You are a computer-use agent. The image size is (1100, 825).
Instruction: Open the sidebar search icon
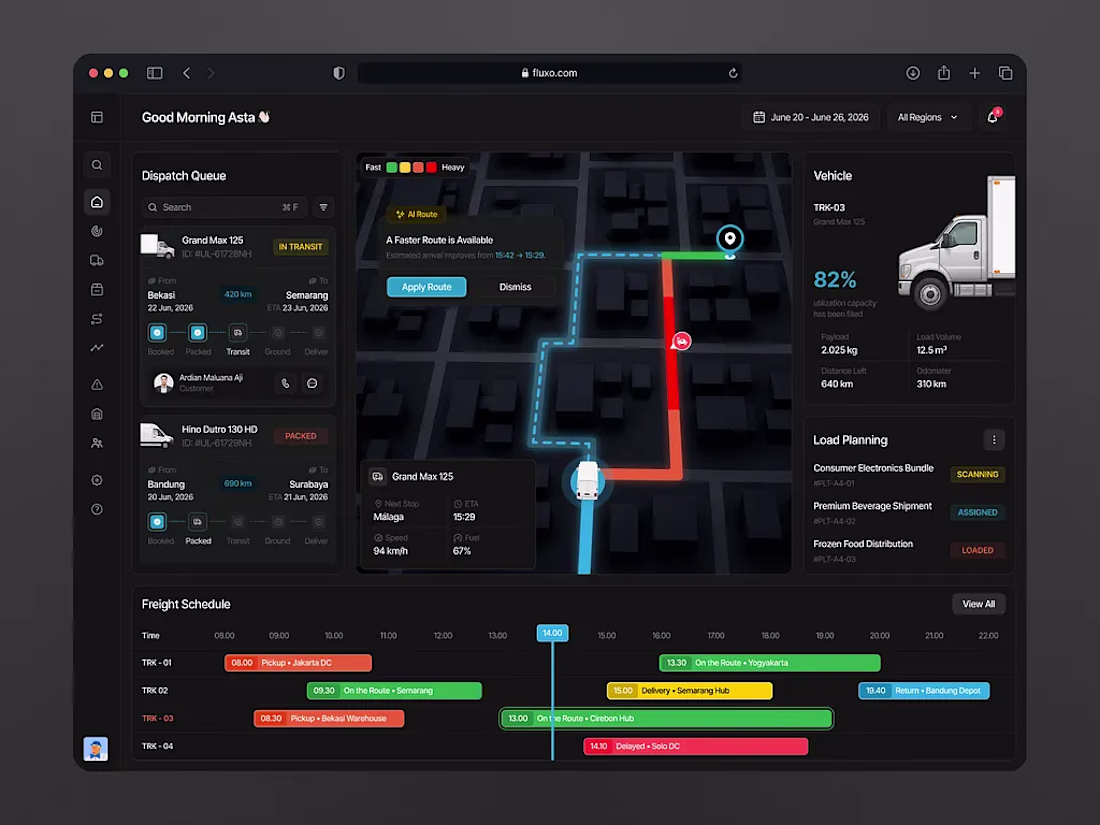97,165
